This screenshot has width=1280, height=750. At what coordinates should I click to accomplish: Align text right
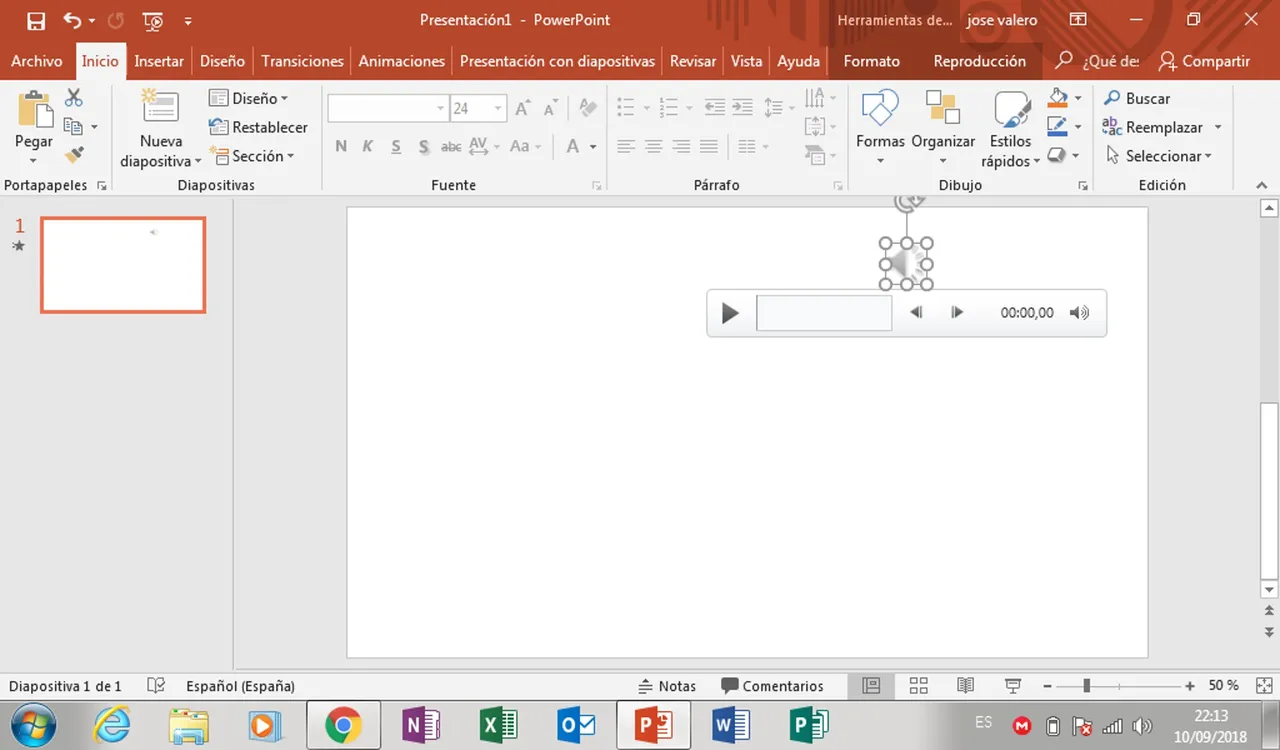tap(681, 146)
